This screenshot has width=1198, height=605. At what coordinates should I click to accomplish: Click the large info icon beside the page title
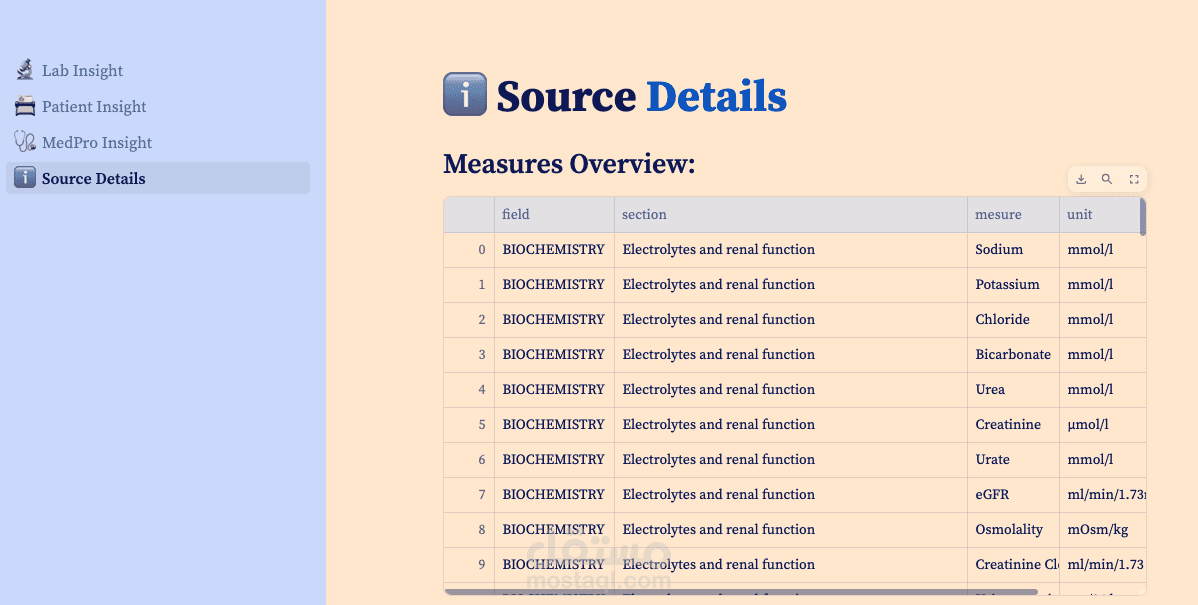[x=465, y=94]
